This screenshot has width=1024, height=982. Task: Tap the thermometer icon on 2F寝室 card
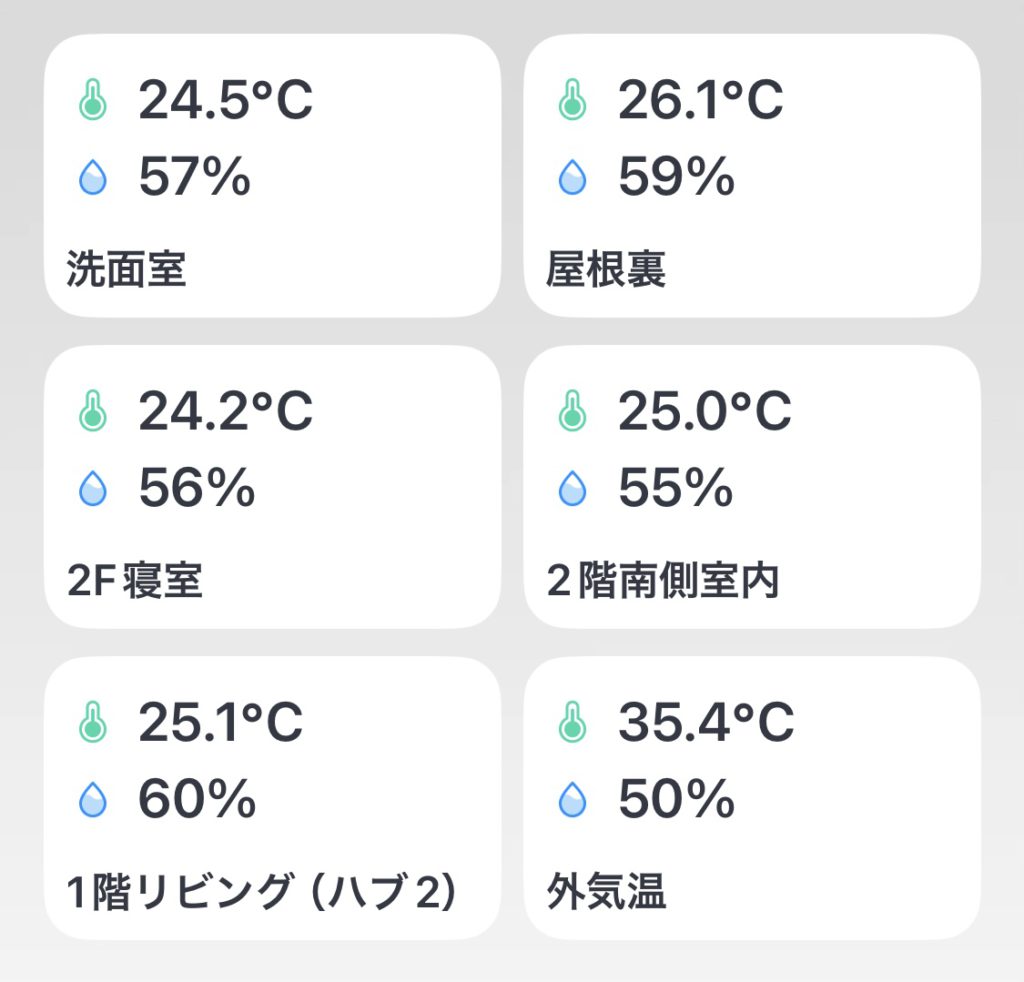(93, 411)
